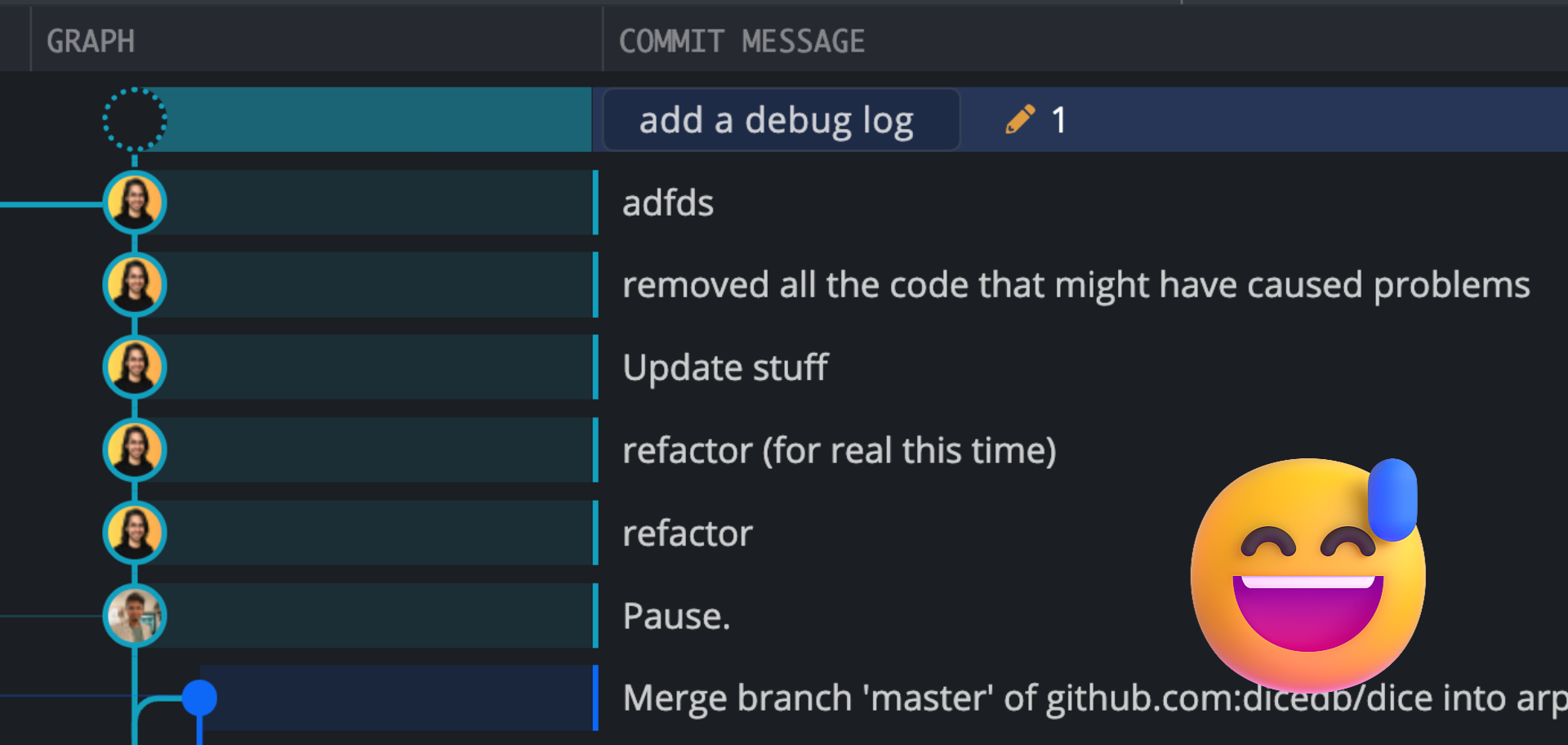The width and height of the screenshot is (1568, 745).
Task: Click the refactor commit message
Action: [687, 532]
